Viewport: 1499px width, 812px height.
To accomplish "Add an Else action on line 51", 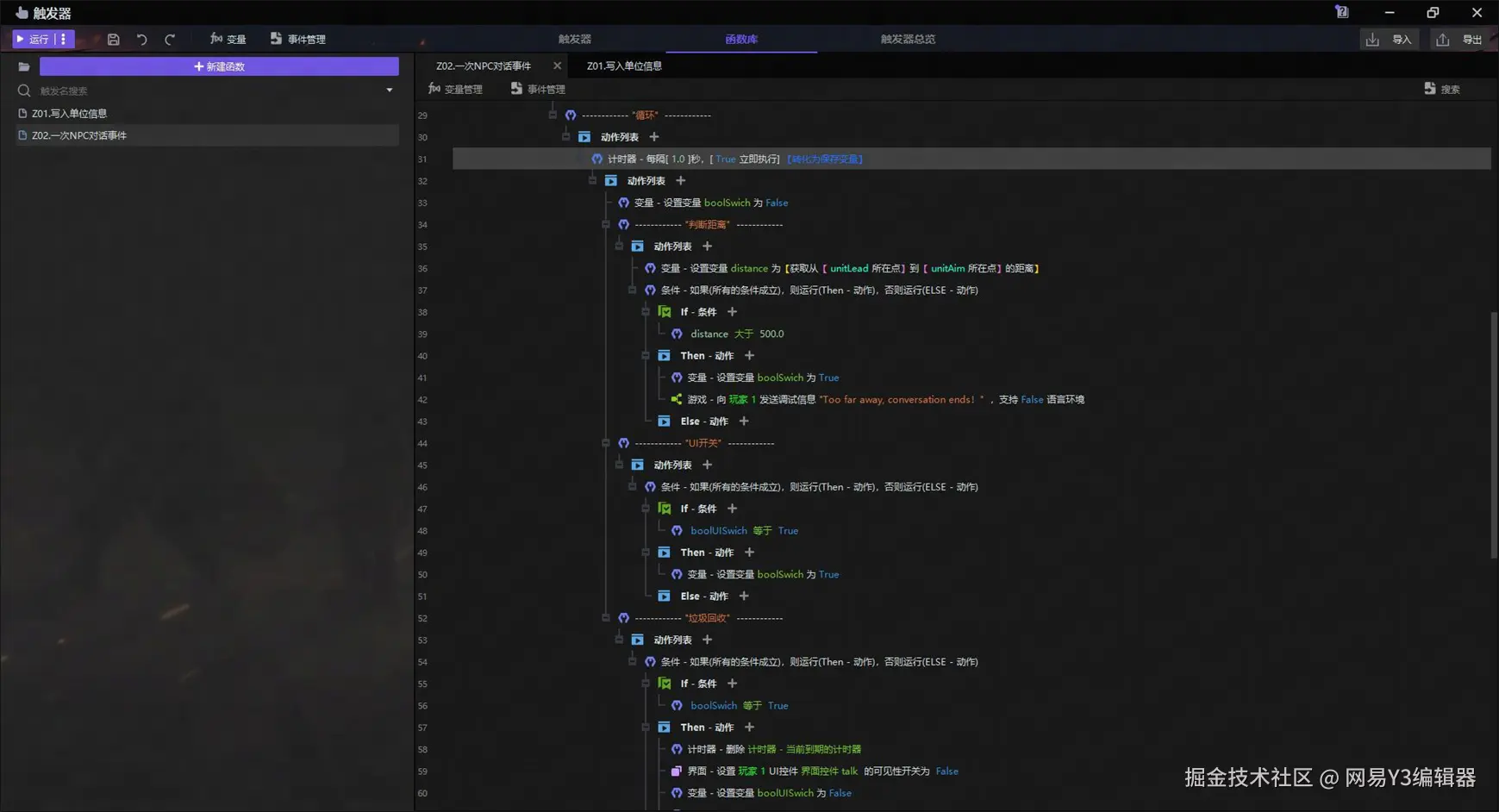I will (x=744, y=597).
